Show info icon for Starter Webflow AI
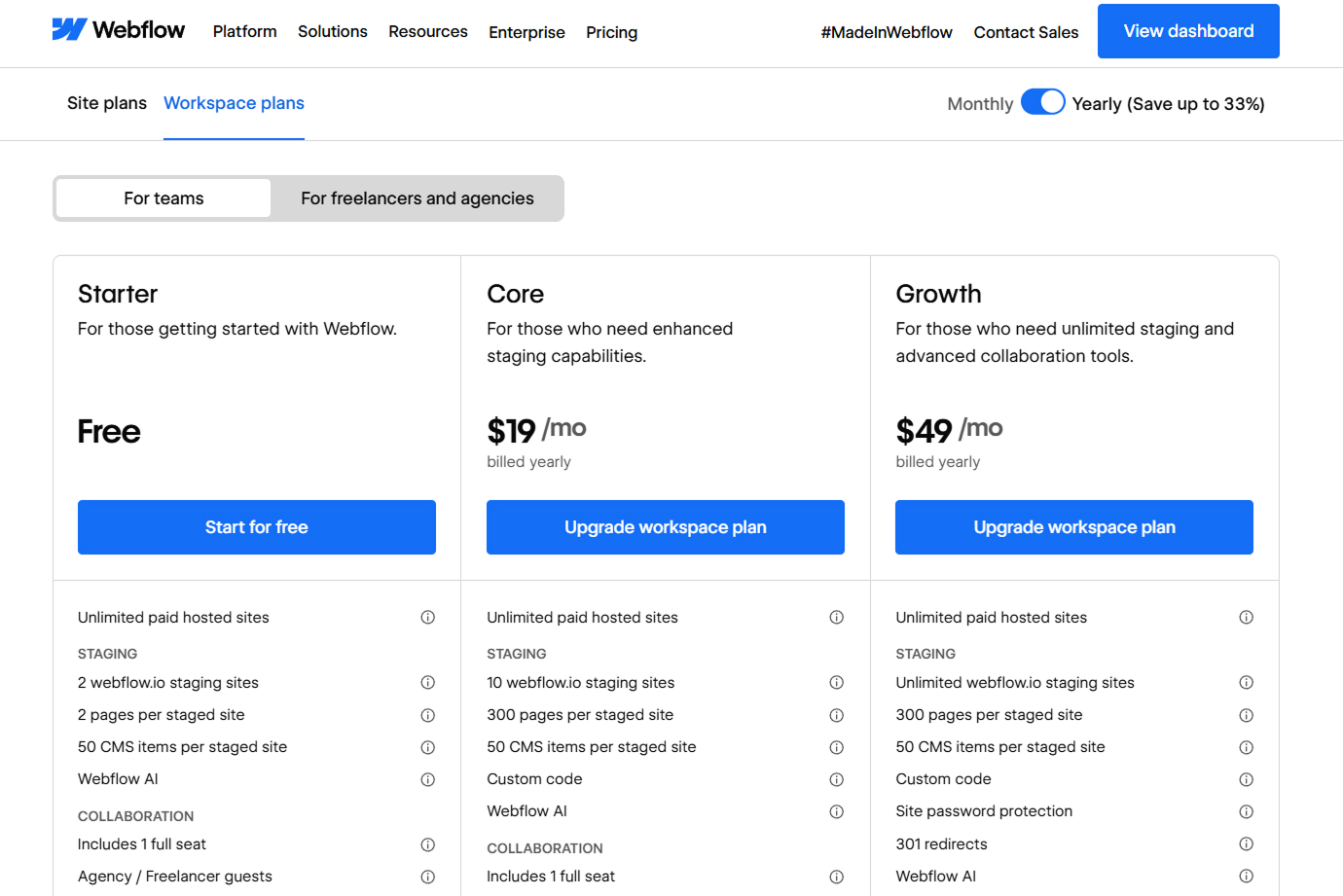This screenshot has height=896, width=1343. (x=427, y=779)
